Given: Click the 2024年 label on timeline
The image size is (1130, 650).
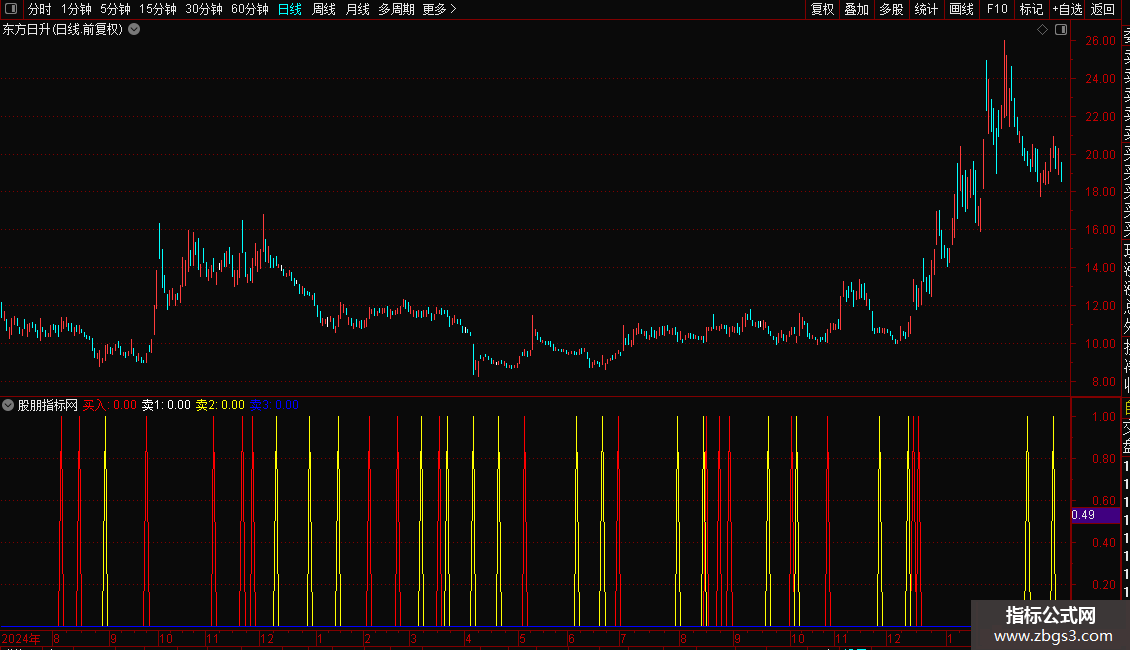Looking at the screenshot, I should (x=21, y=638).
